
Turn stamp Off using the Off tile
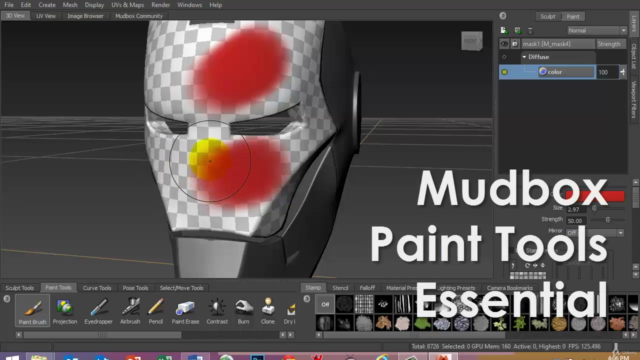pyautogui.click(x=325, y=304)
